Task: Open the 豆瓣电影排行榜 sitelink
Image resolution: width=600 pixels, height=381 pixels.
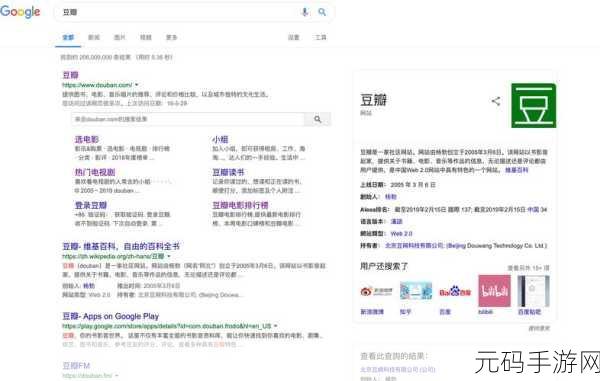Action: click(x=241, y=205)
